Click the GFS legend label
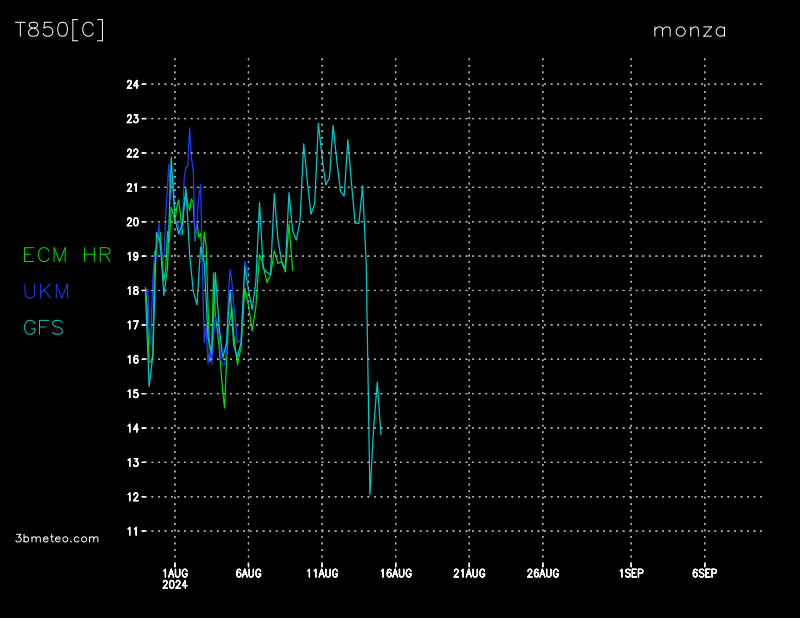800x618 pixels. click(x=43, y=327)
